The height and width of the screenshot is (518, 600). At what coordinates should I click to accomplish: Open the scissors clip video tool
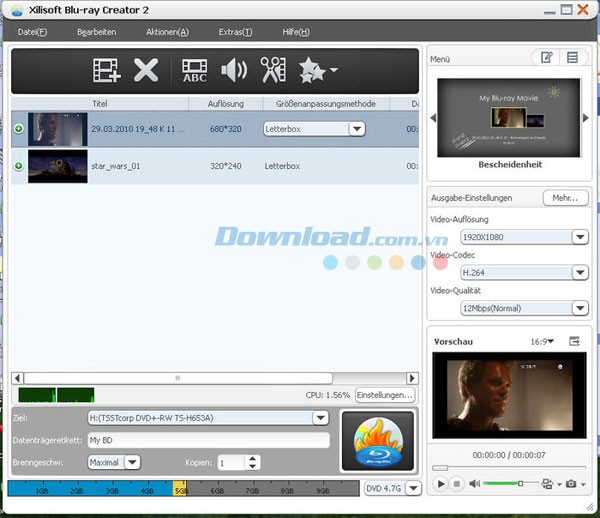pos(273,70)
